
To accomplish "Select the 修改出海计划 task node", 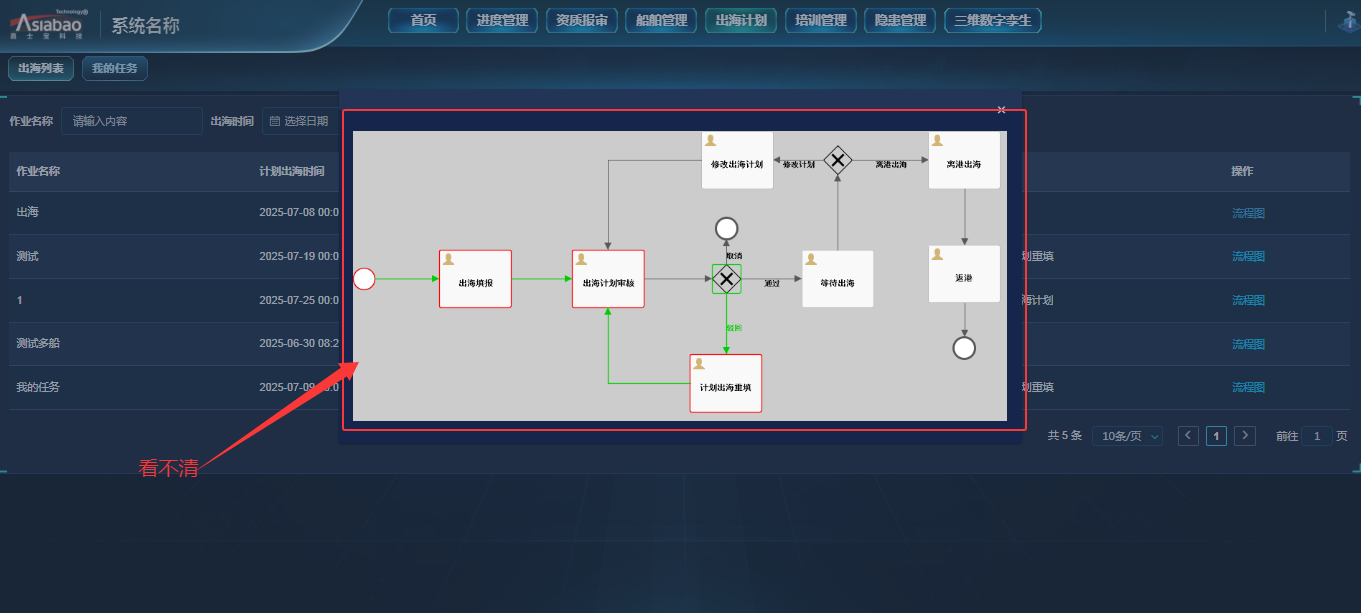I will (737, 160).
